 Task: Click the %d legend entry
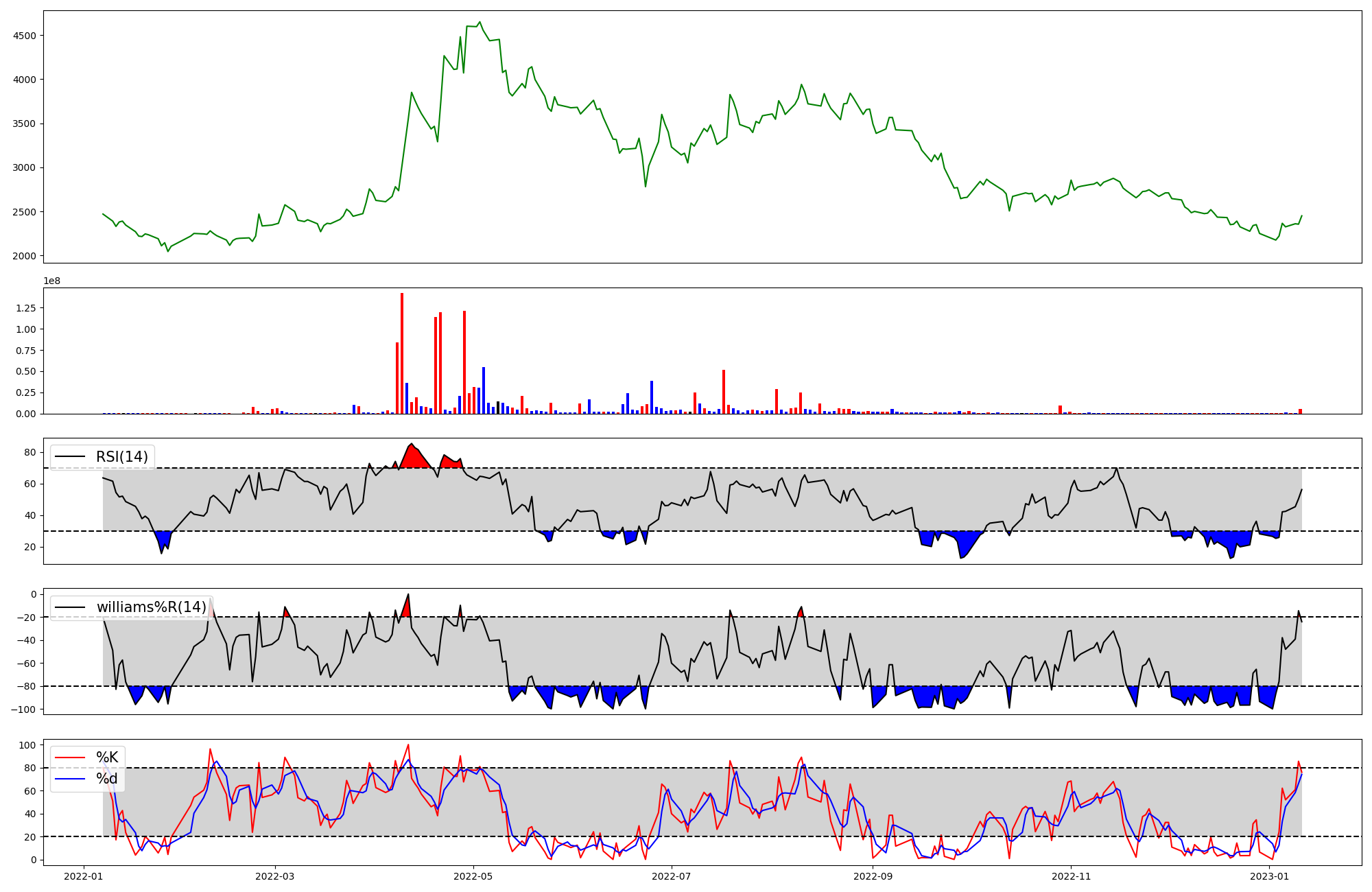[107, 779]
